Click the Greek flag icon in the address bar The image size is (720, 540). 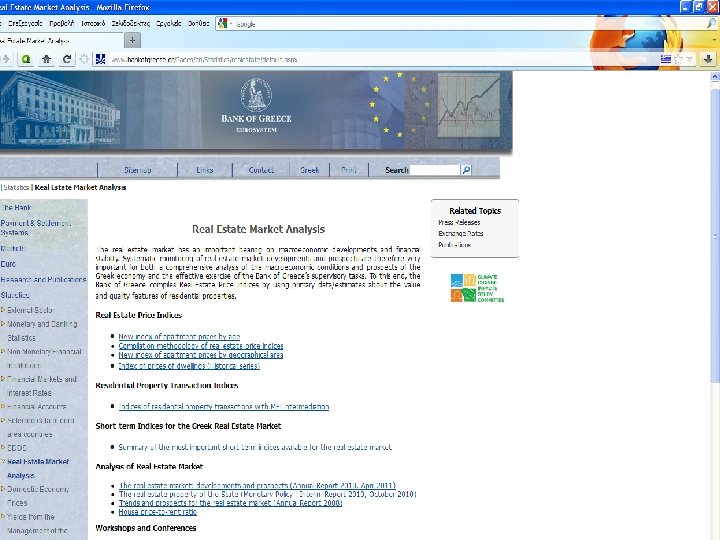tap(666, 59)
